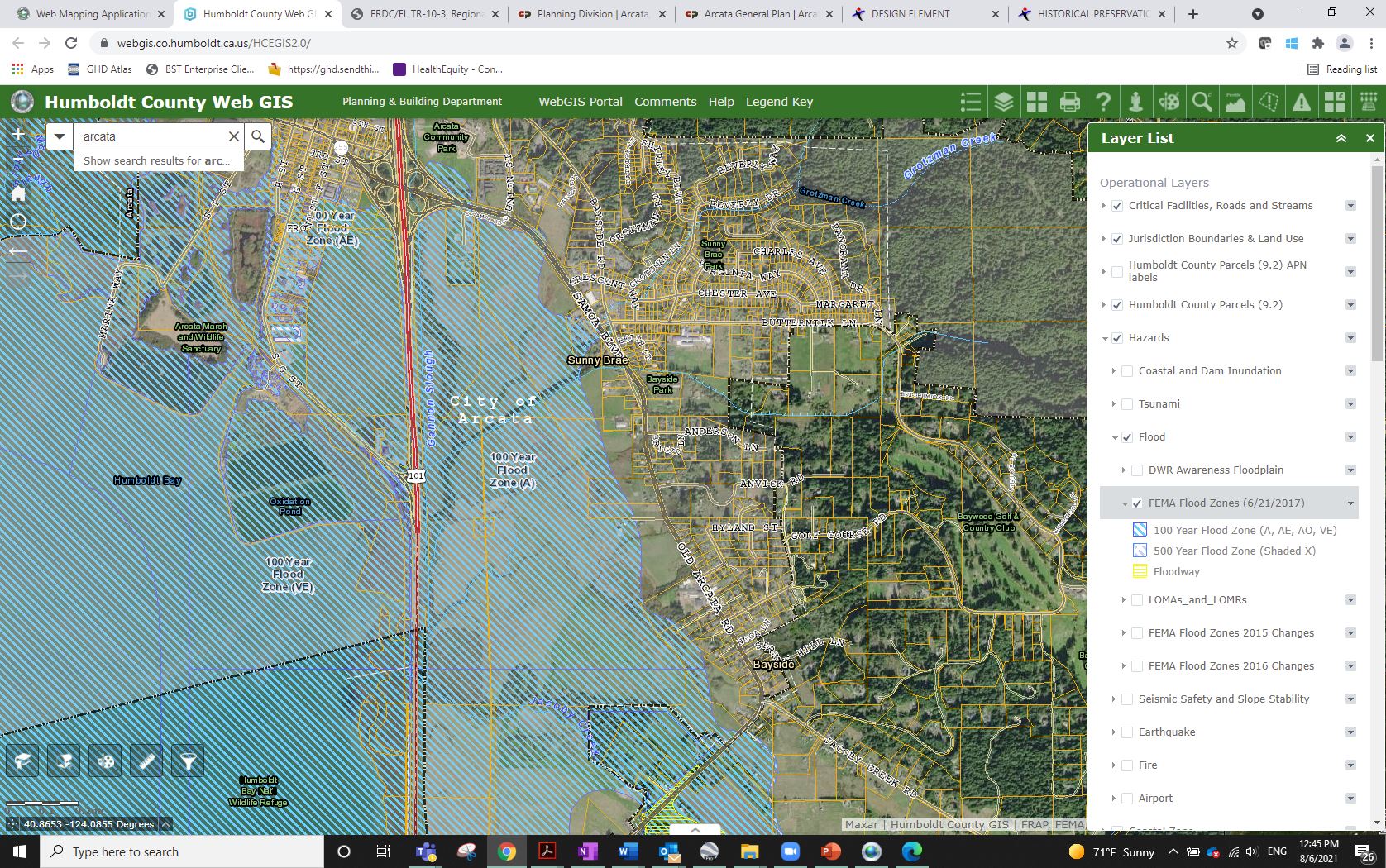
Task: Open the Profile elevation tool
Action: [x=1235, y=102]
